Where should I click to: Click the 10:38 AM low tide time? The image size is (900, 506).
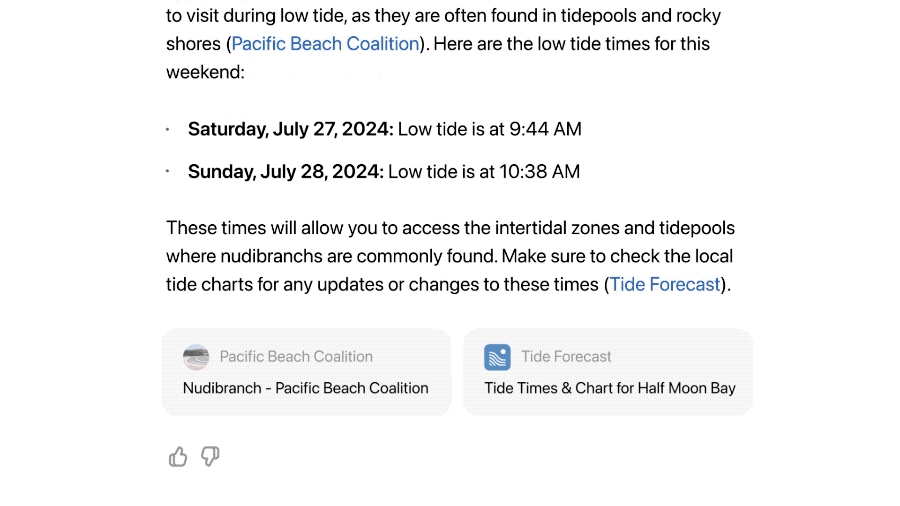point(540,172)
